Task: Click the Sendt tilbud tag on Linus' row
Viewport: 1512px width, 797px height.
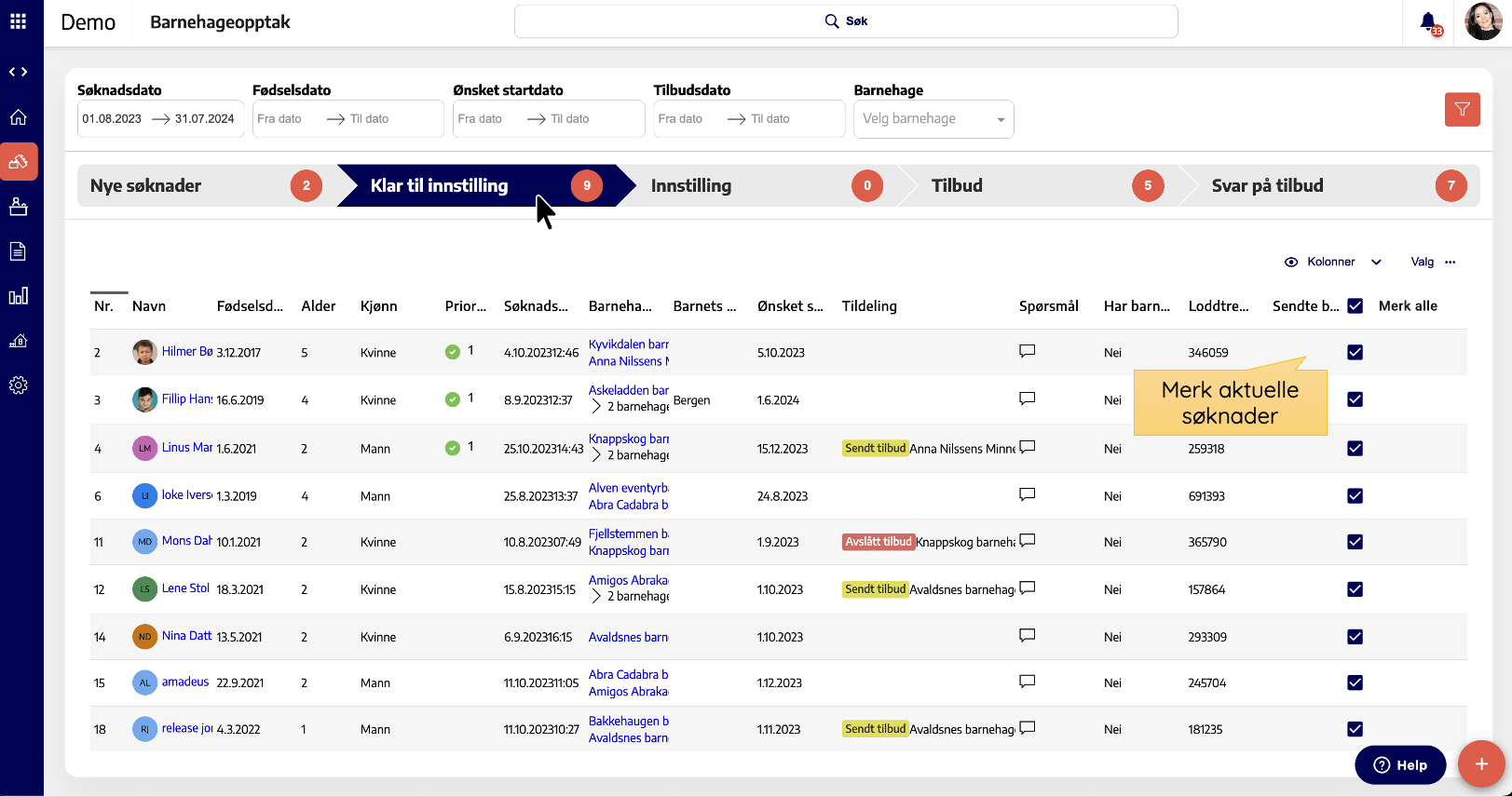Action: (x=875, y=448)
